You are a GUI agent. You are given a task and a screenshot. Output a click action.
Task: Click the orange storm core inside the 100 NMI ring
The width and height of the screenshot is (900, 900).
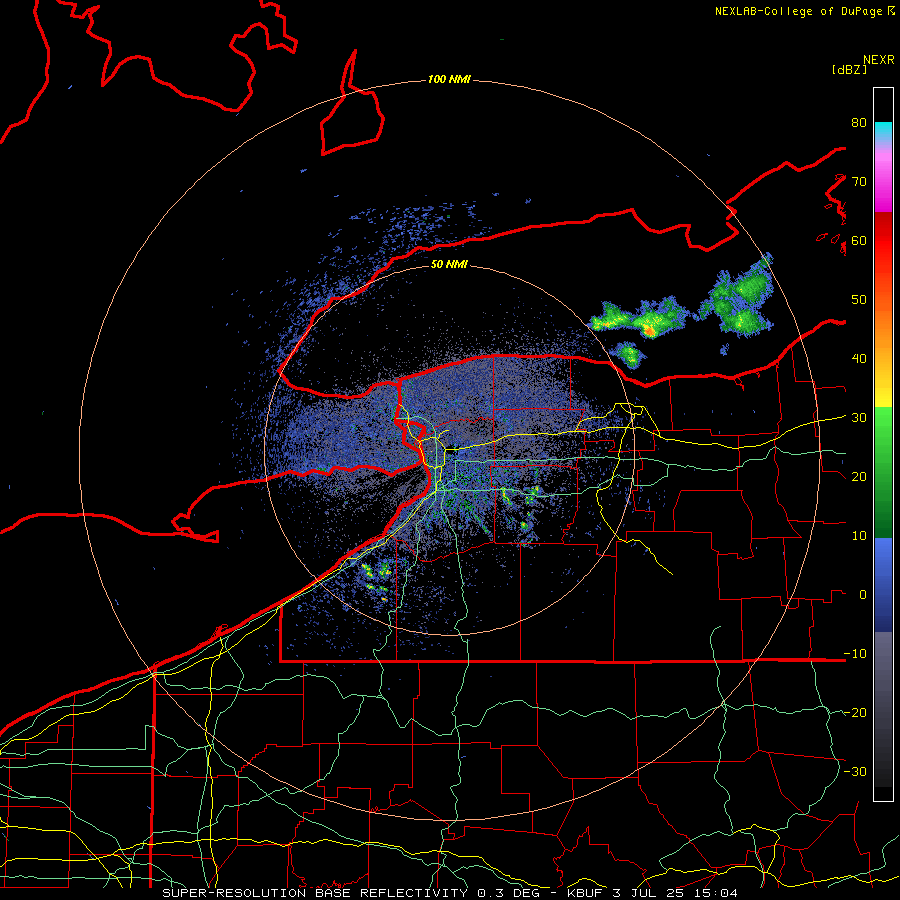[x=649, y=331]
